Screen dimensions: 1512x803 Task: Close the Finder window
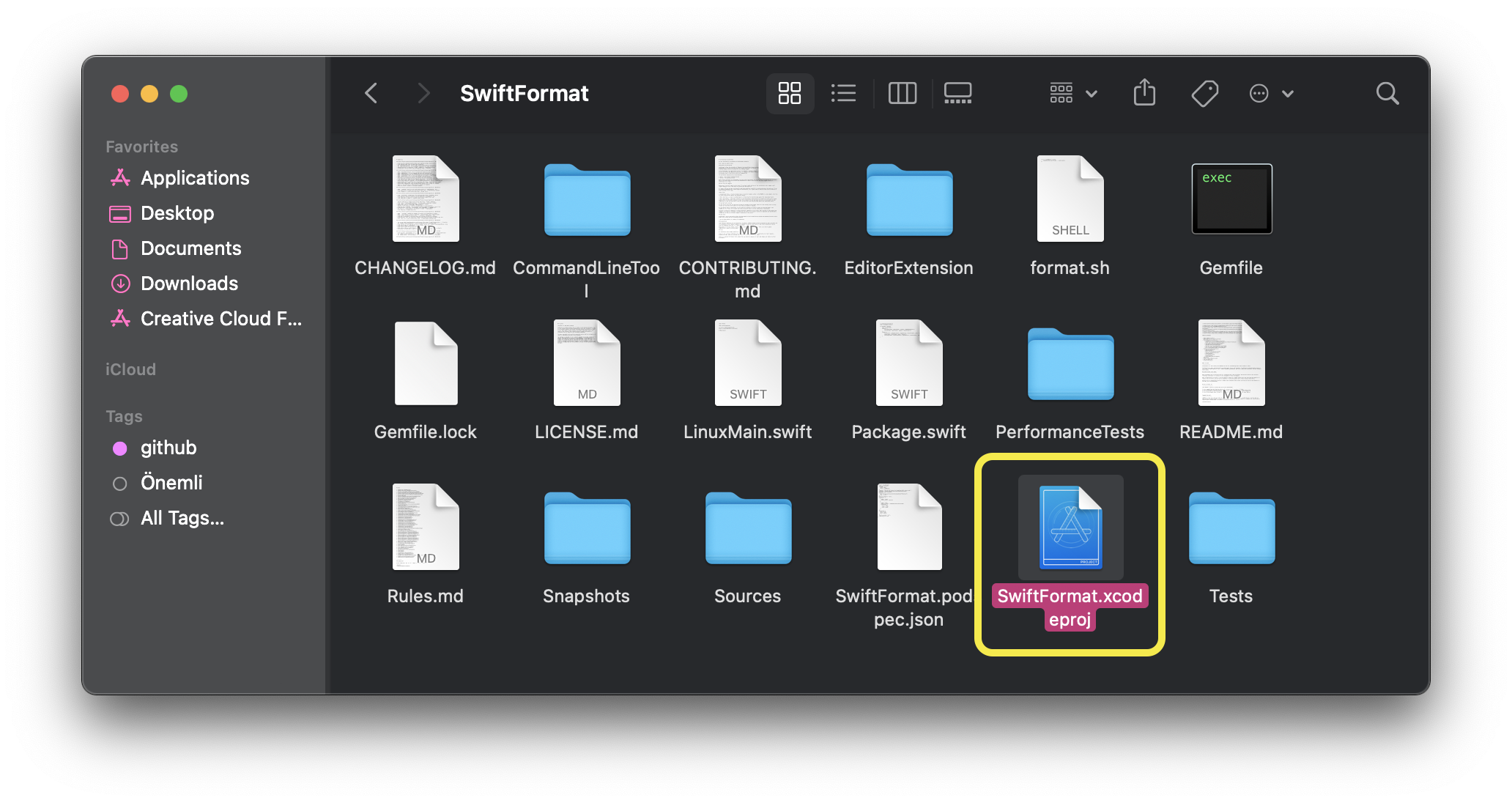[120, 94]
